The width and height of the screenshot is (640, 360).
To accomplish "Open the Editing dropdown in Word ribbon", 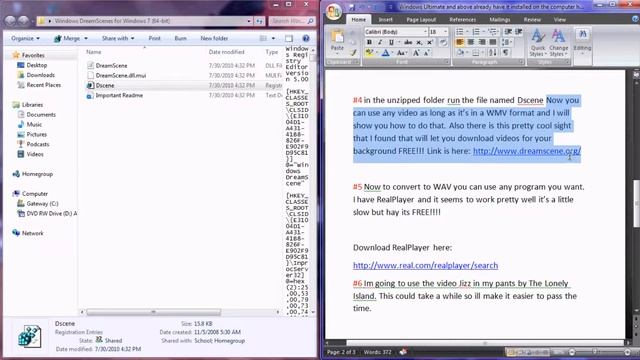I will (x=582, y=42).
